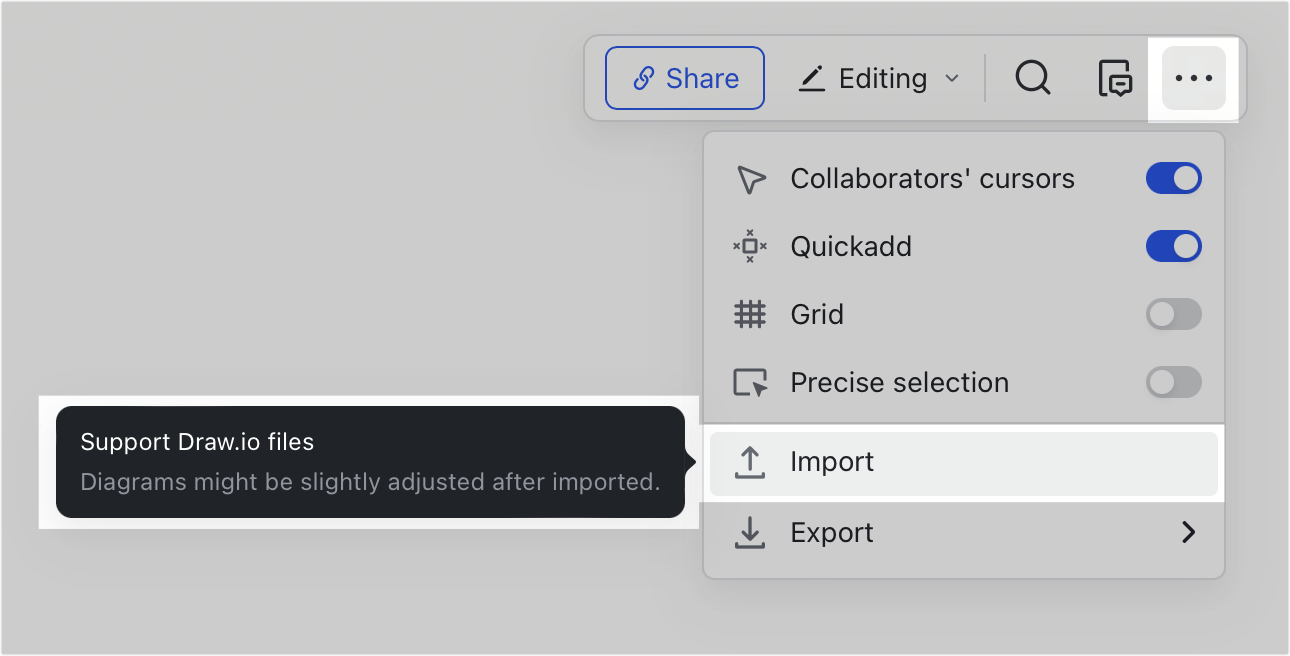
Task: Click the empty canvas background area
Action: pyautogui.click(x=300, y=250)
